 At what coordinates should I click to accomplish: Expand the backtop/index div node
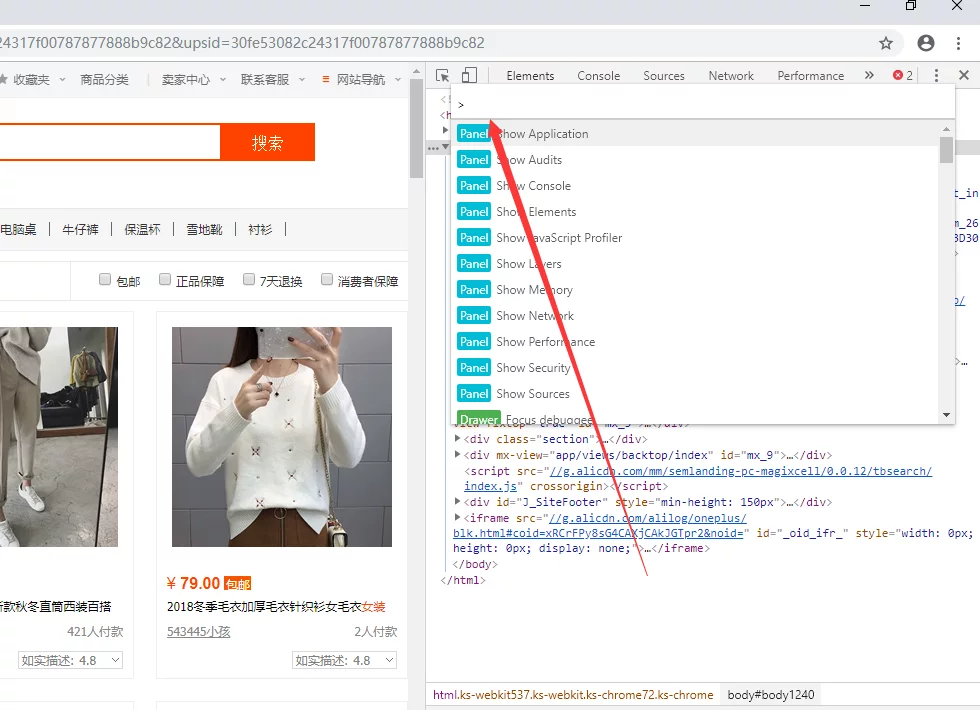coord(458,454)
